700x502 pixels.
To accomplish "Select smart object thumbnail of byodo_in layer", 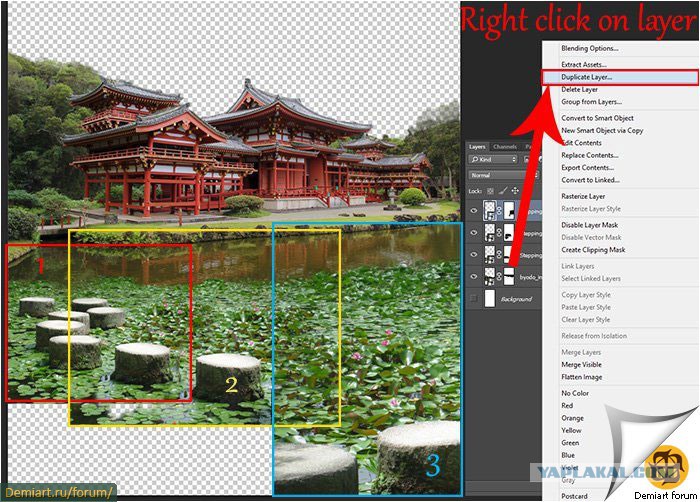I will (490, 277).
